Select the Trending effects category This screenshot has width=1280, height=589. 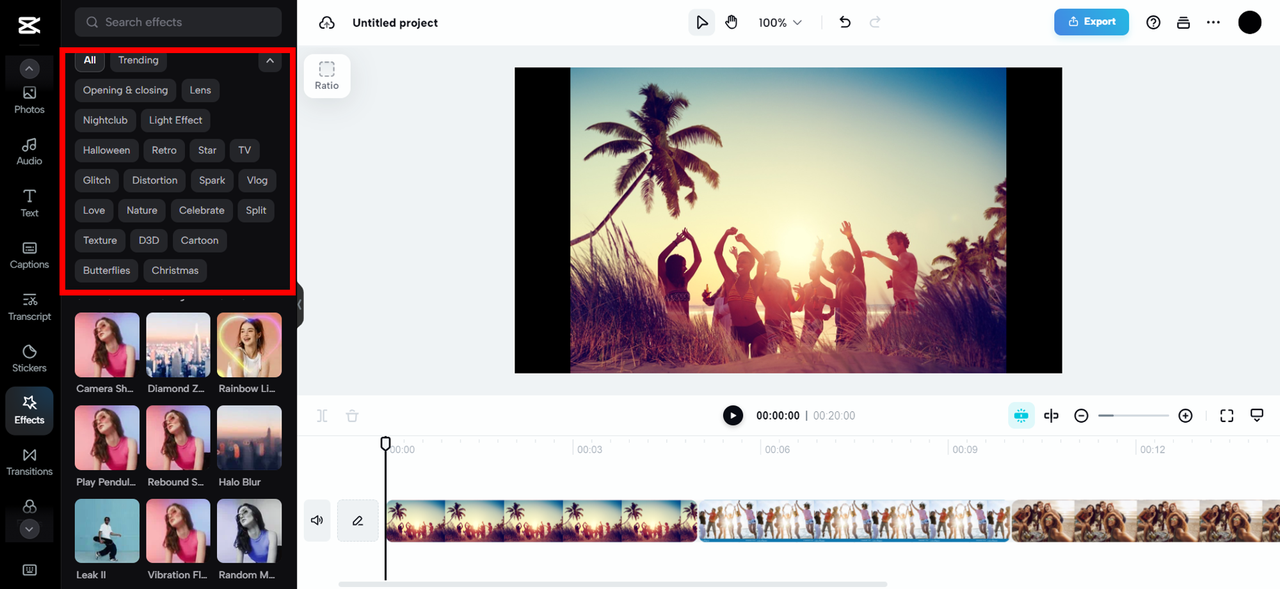click(x=138, y=60)
